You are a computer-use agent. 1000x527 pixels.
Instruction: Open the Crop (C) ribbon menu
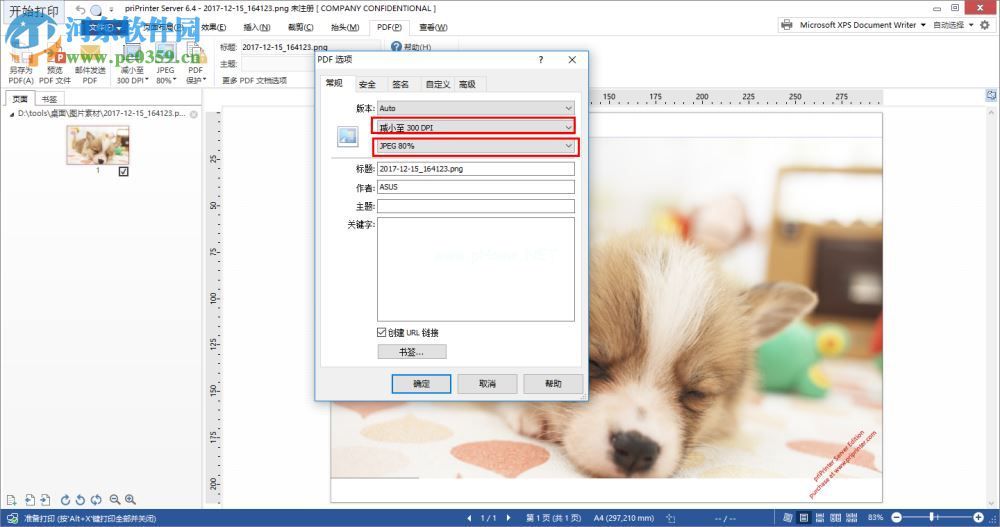tap(301, 27)
